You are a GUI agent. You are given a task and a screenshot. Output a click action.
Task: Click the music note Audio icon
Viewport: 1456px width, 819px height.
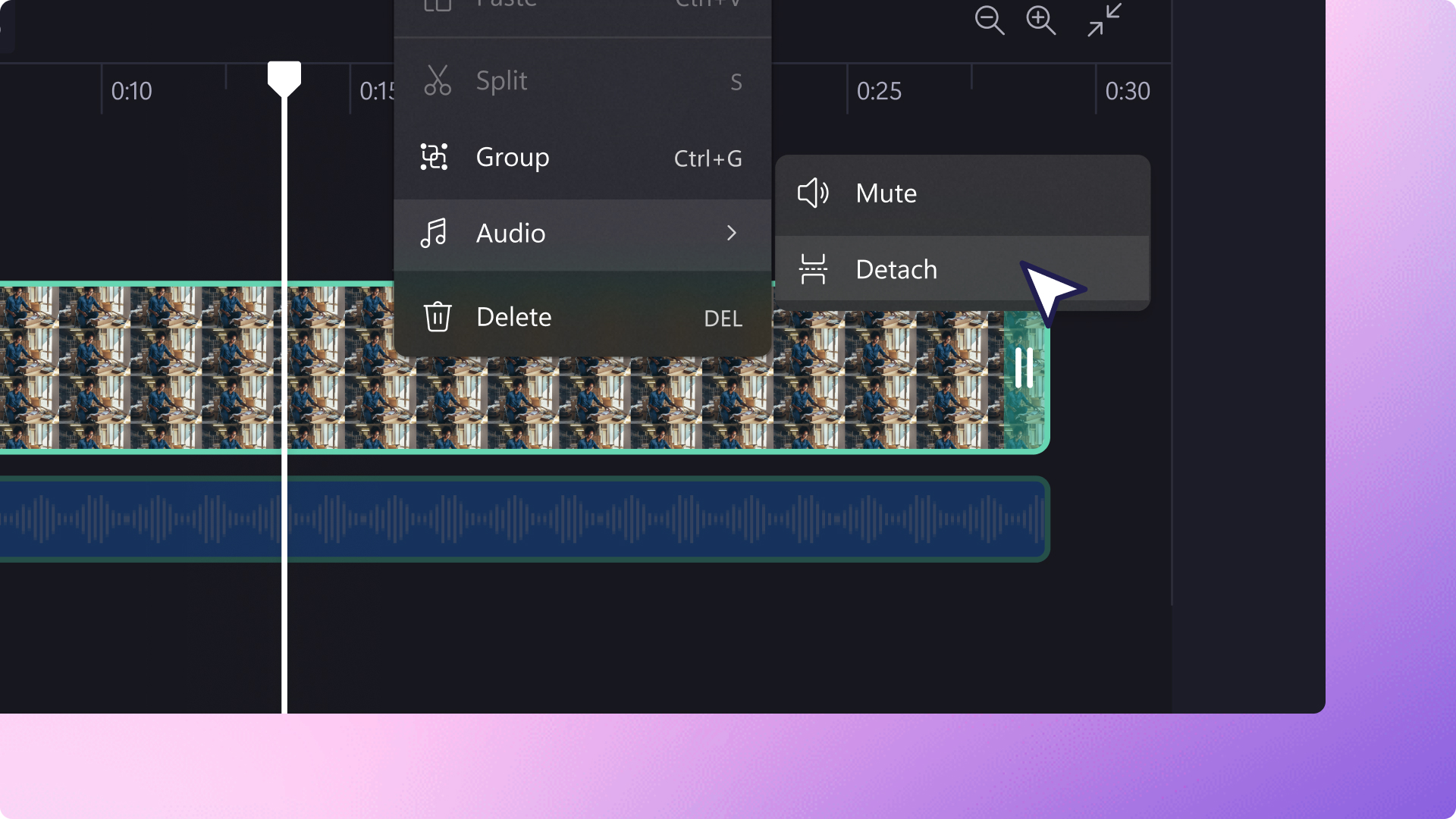coord(434,233)
